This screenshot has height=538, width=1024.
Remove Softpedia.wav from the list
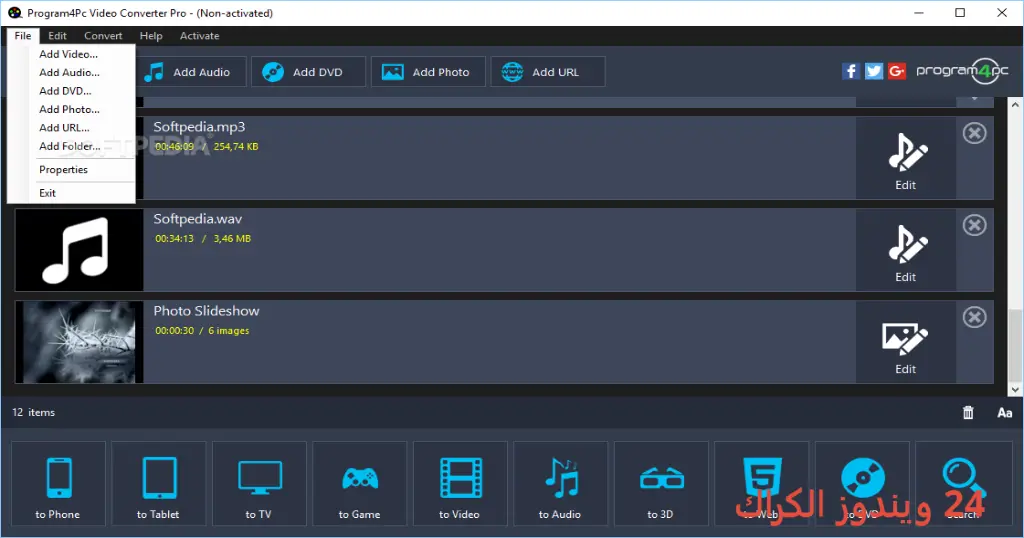[974, 225]
